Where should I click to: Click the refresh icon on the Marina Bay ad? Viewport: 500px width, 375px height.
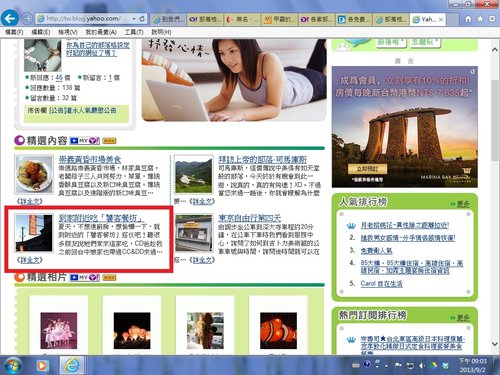tap(472, 72)
